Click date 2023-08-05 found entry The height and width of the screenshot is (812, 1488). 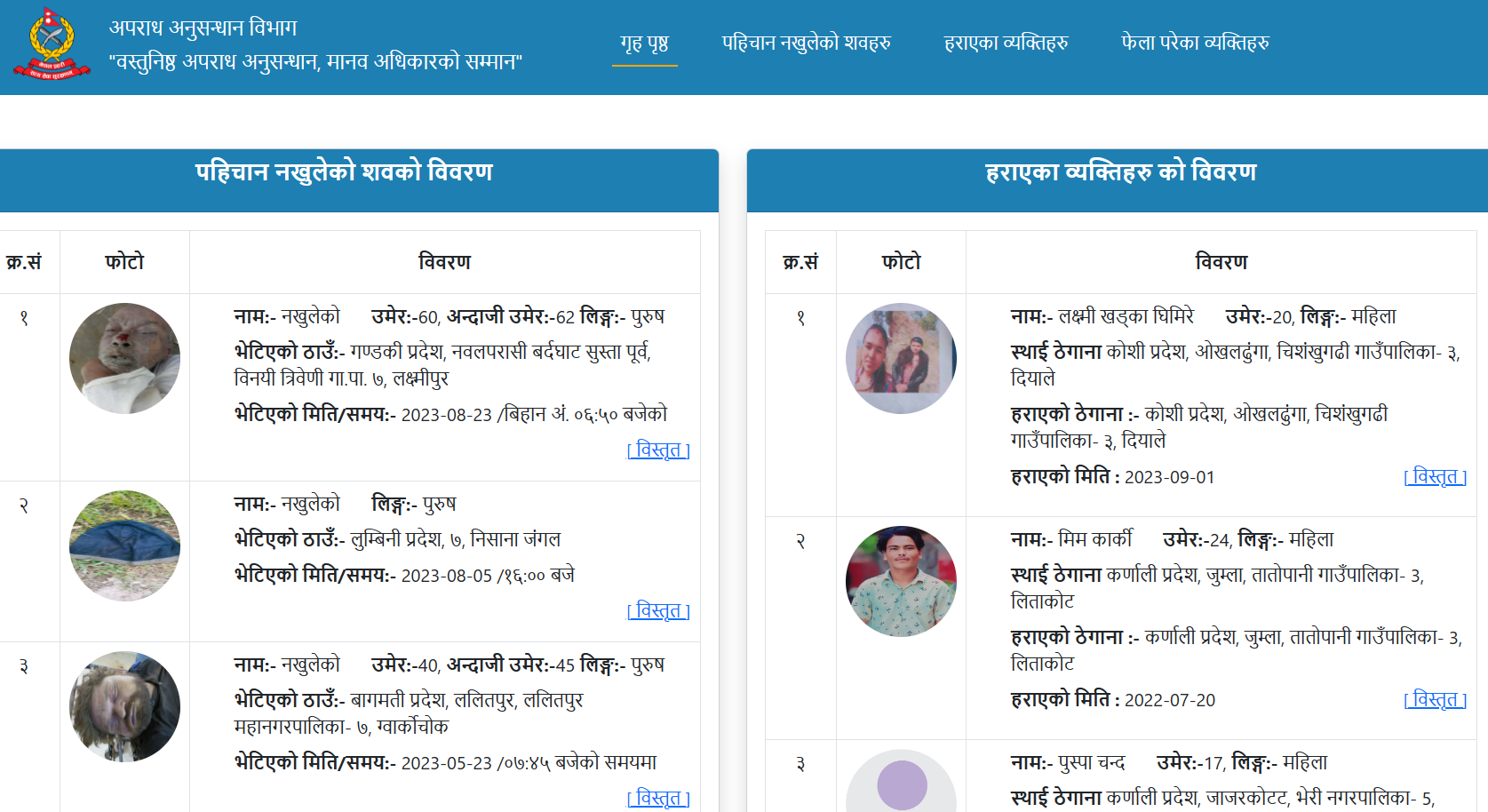coord(404,575)
